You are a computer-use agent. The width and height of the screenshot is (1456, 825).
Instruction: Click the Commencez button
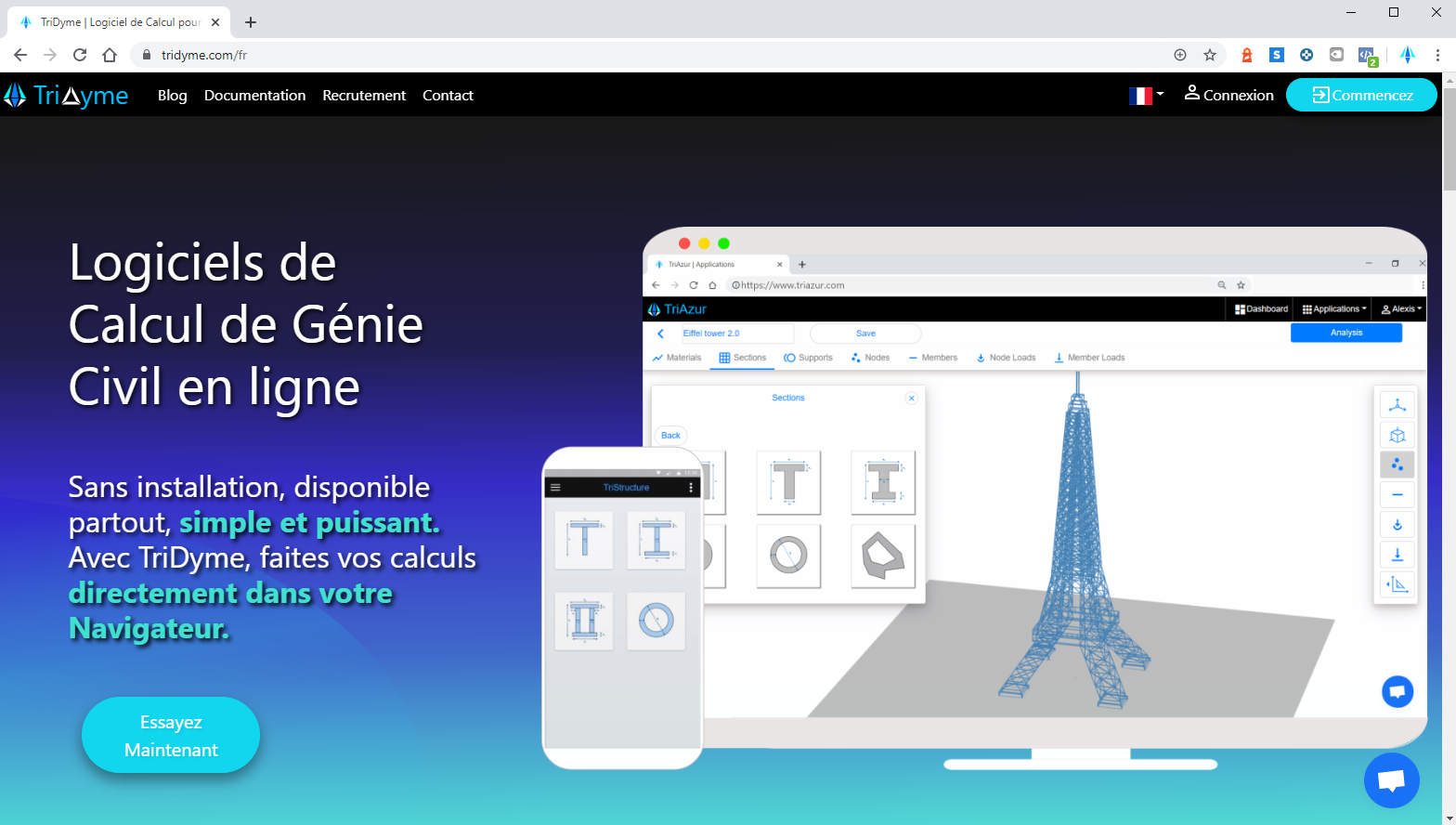tap(1361, 95)
